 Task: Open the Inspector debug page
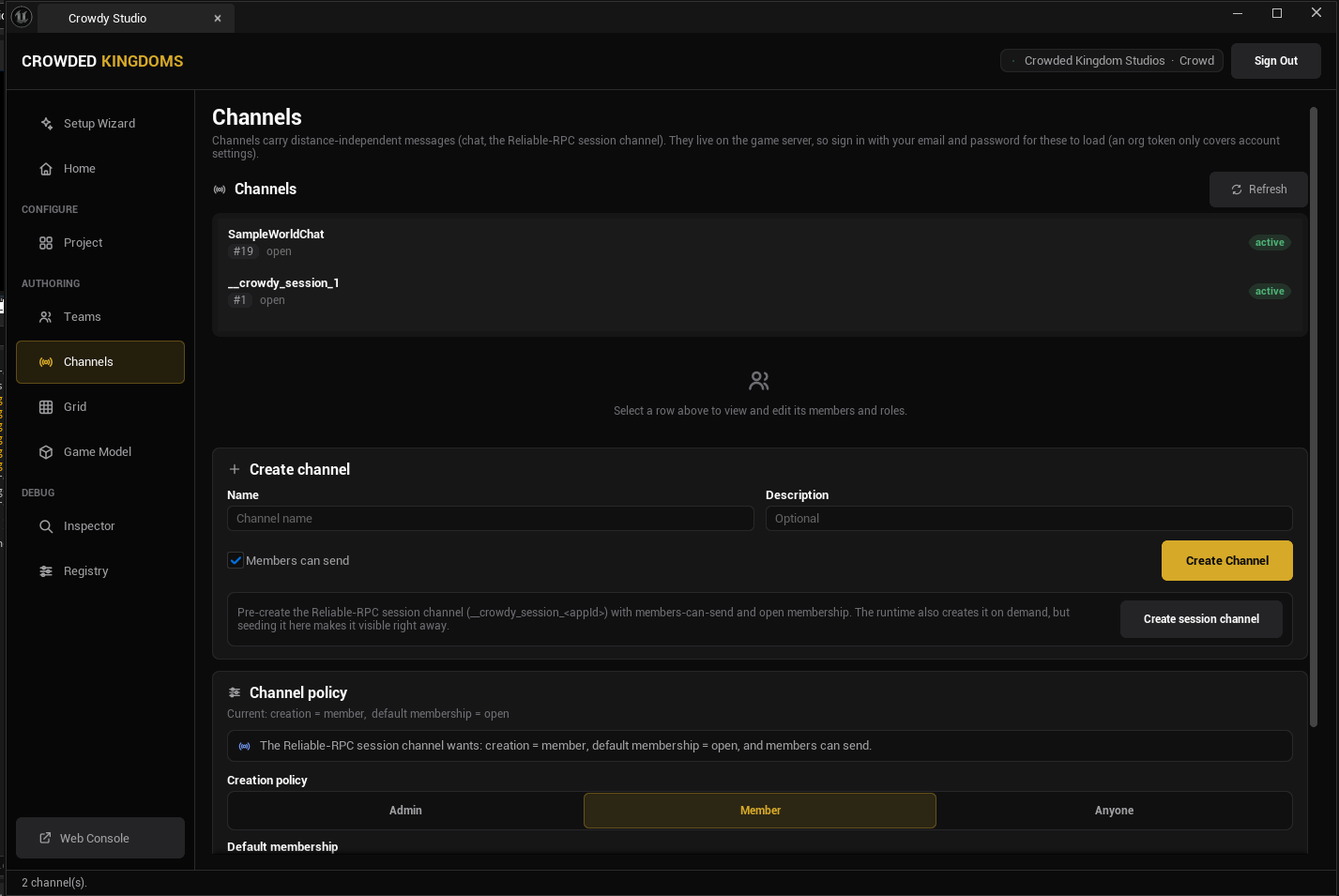tap(100, 526)
